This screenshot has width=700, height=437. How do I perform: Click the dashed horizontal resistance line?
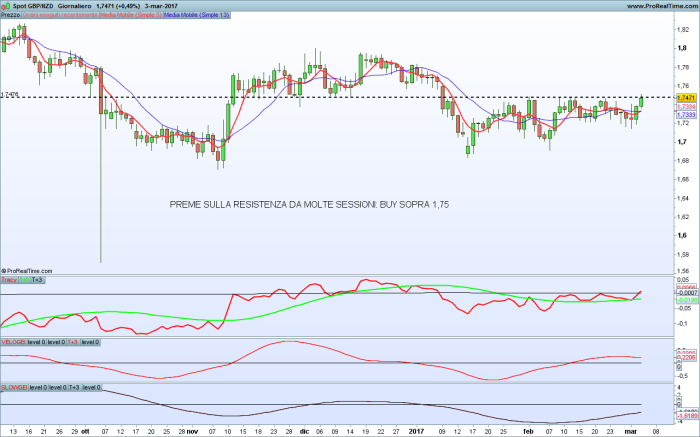point(300,96)
